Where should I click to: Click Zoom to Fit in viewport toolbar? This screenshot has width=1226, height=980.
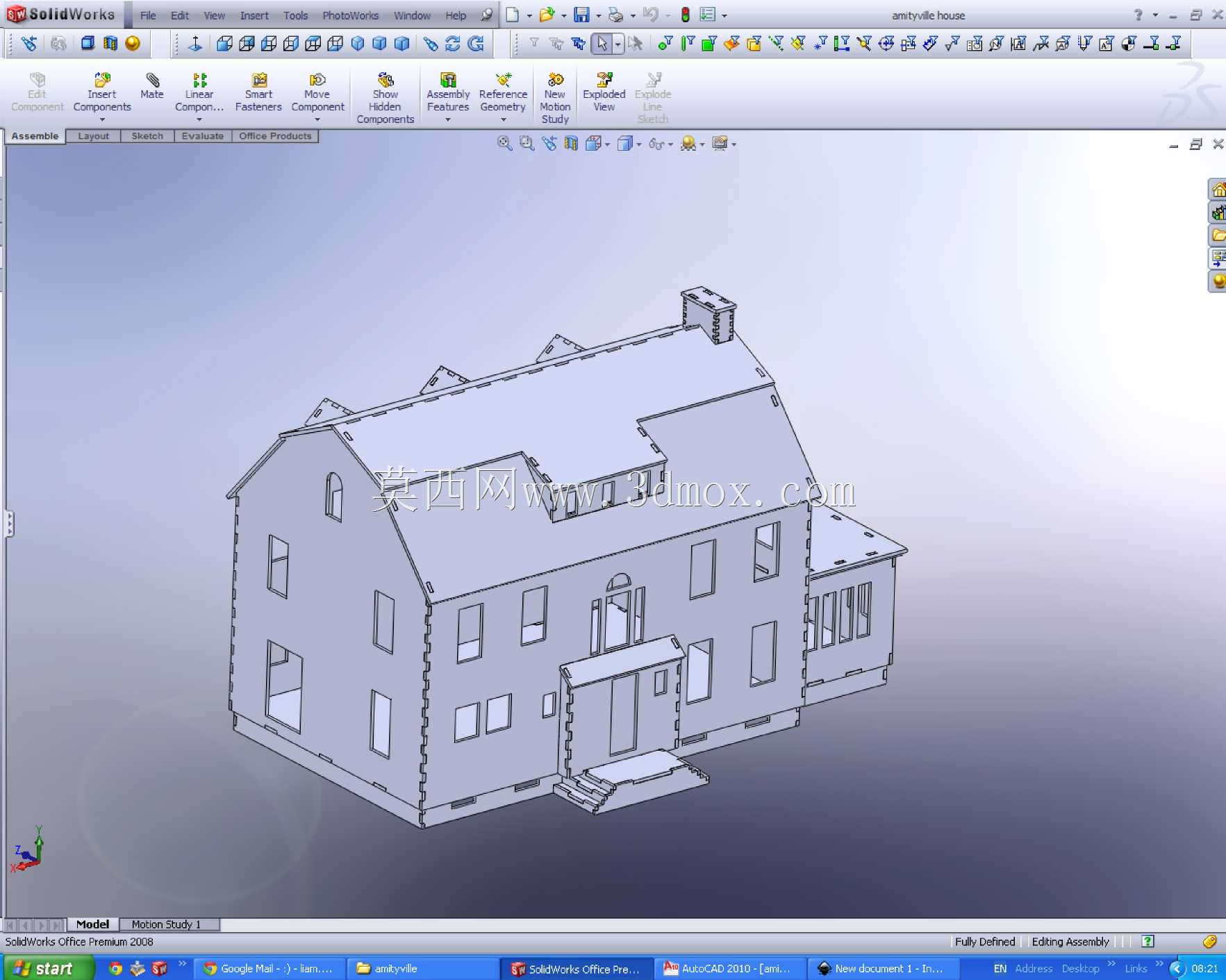(x=505, y=144)
